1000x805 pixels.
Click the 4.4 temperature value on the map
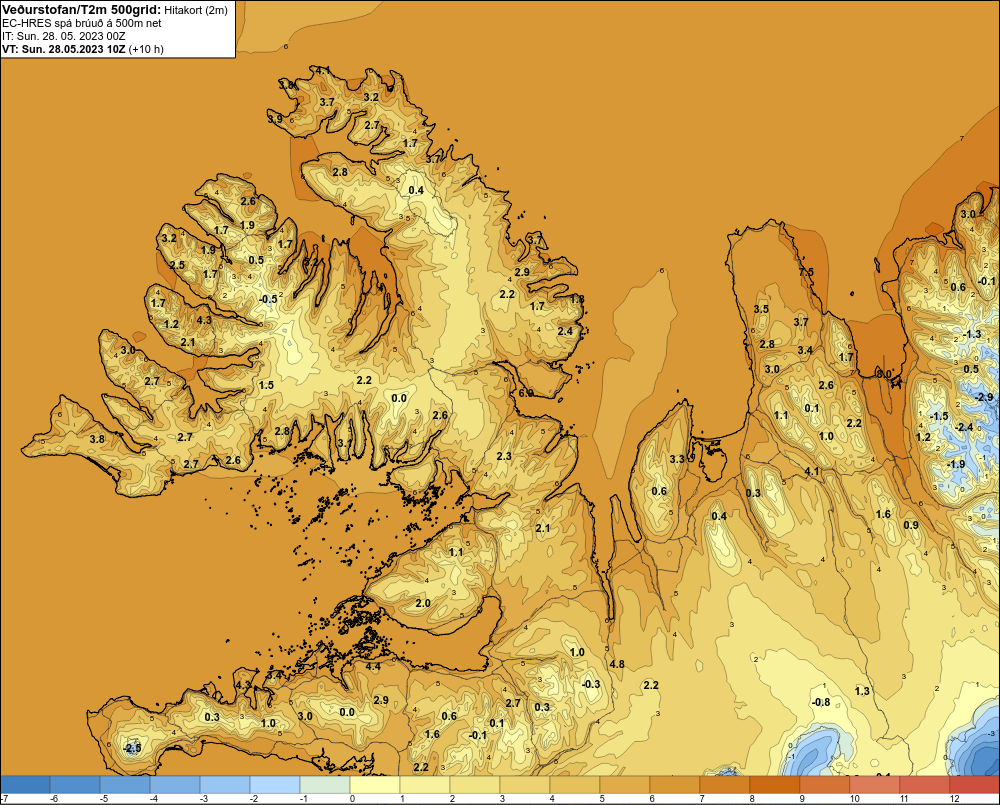point(373,666)
